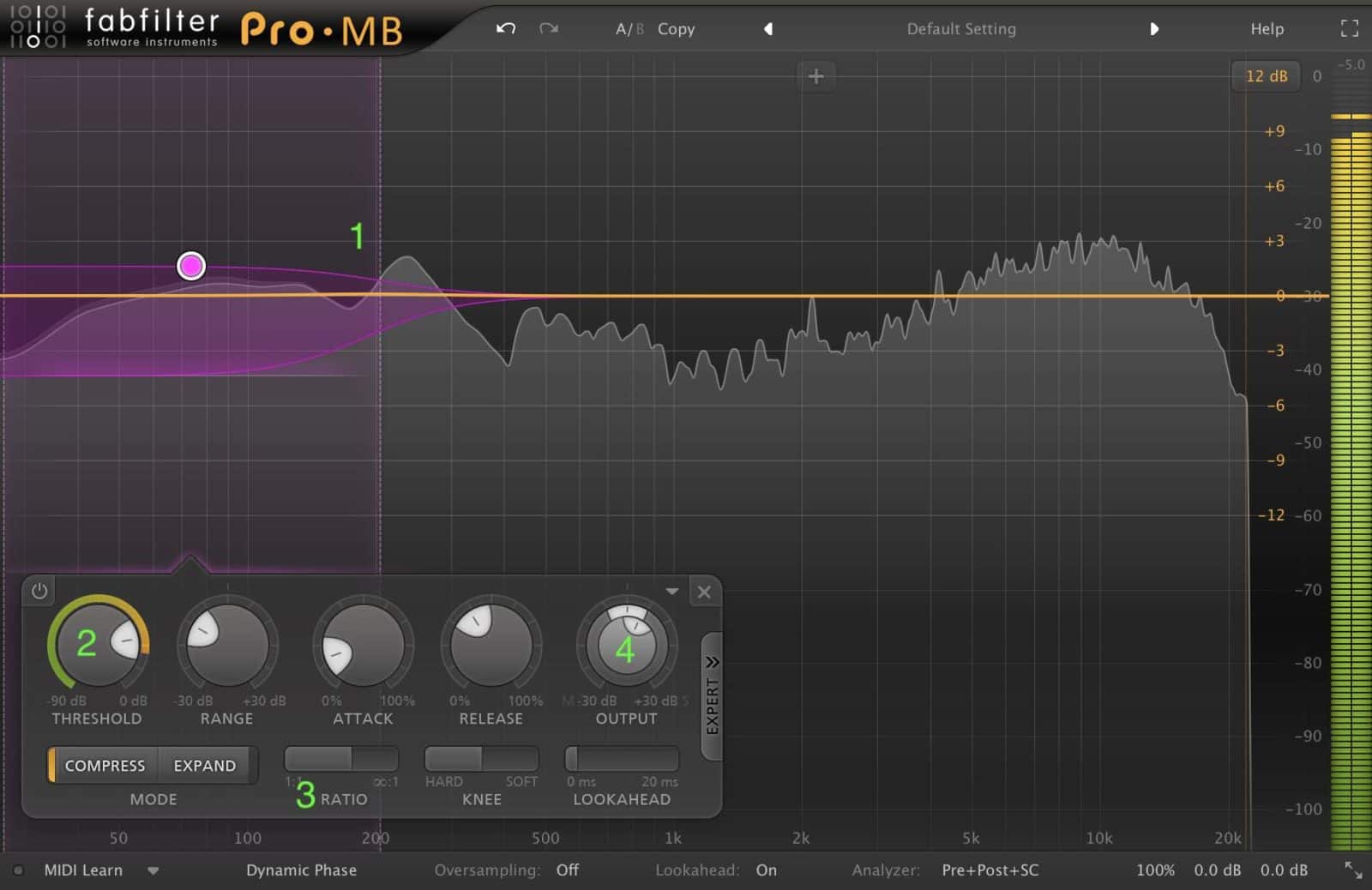The height and width of the screenshot is (890, 1372).
Task: Click the FabFilter logo icon
Action: pyautogui.click(x=38, y=26)
